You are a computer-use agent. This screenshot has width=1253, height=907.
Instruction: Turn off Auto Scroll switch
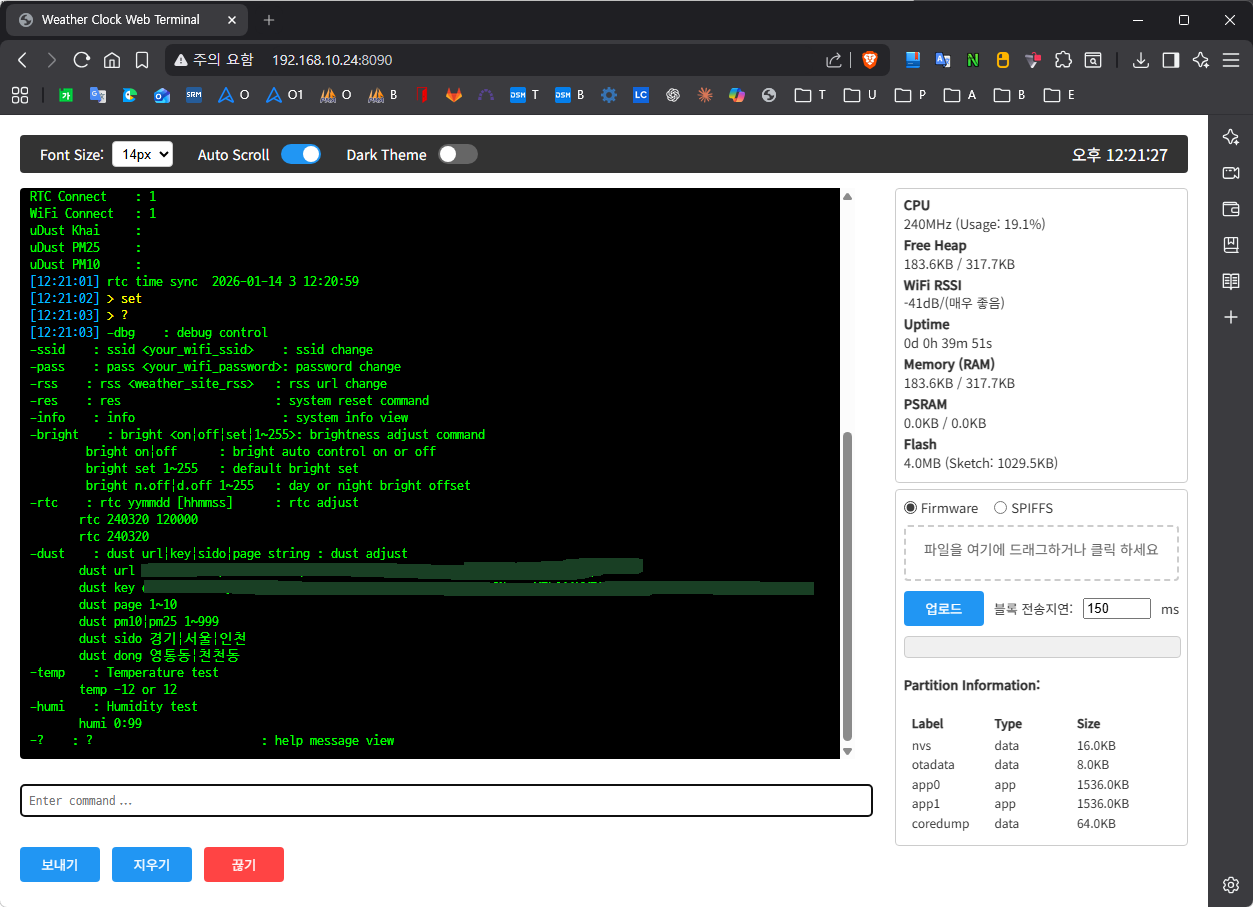[x=300, y=154]
